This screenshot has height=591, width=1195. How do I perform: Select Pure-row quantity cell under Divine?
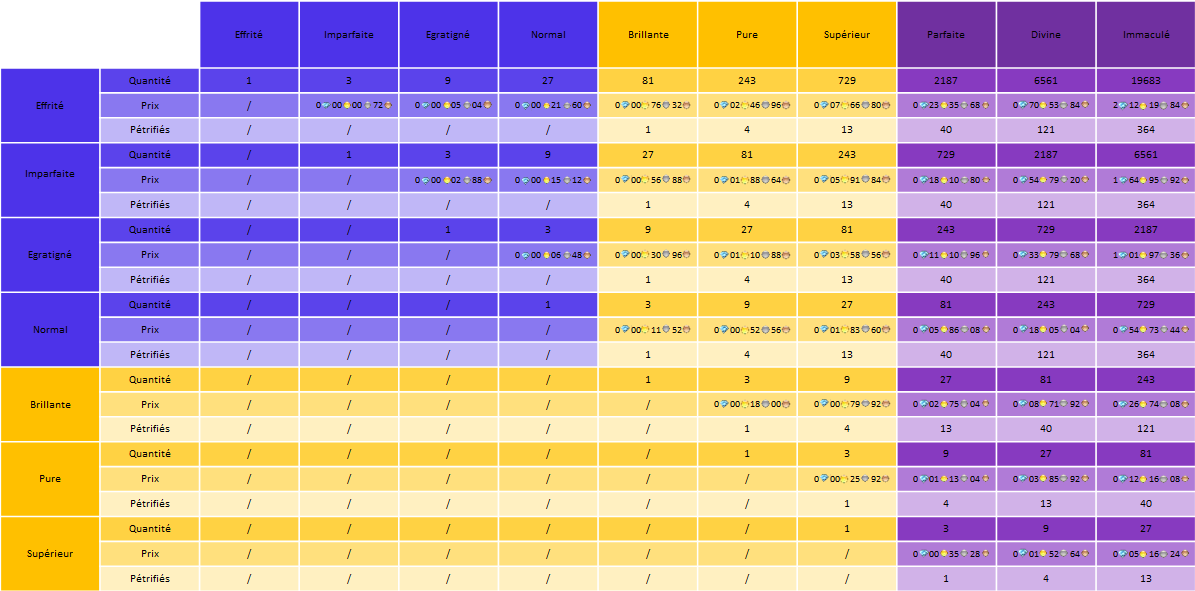point(1046,454)
